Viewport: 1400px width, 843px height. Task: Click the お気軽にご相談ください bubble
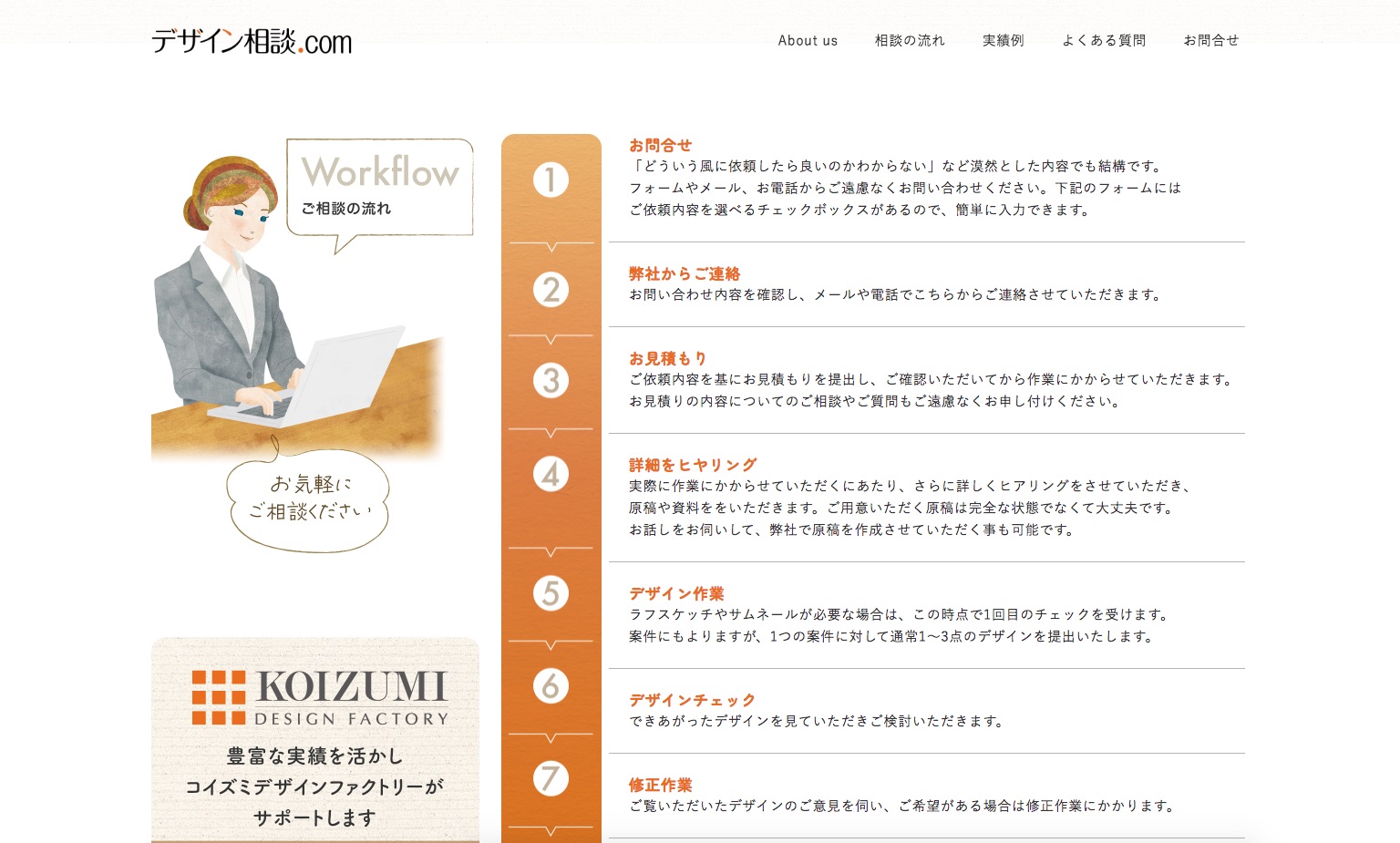(308, 500)
